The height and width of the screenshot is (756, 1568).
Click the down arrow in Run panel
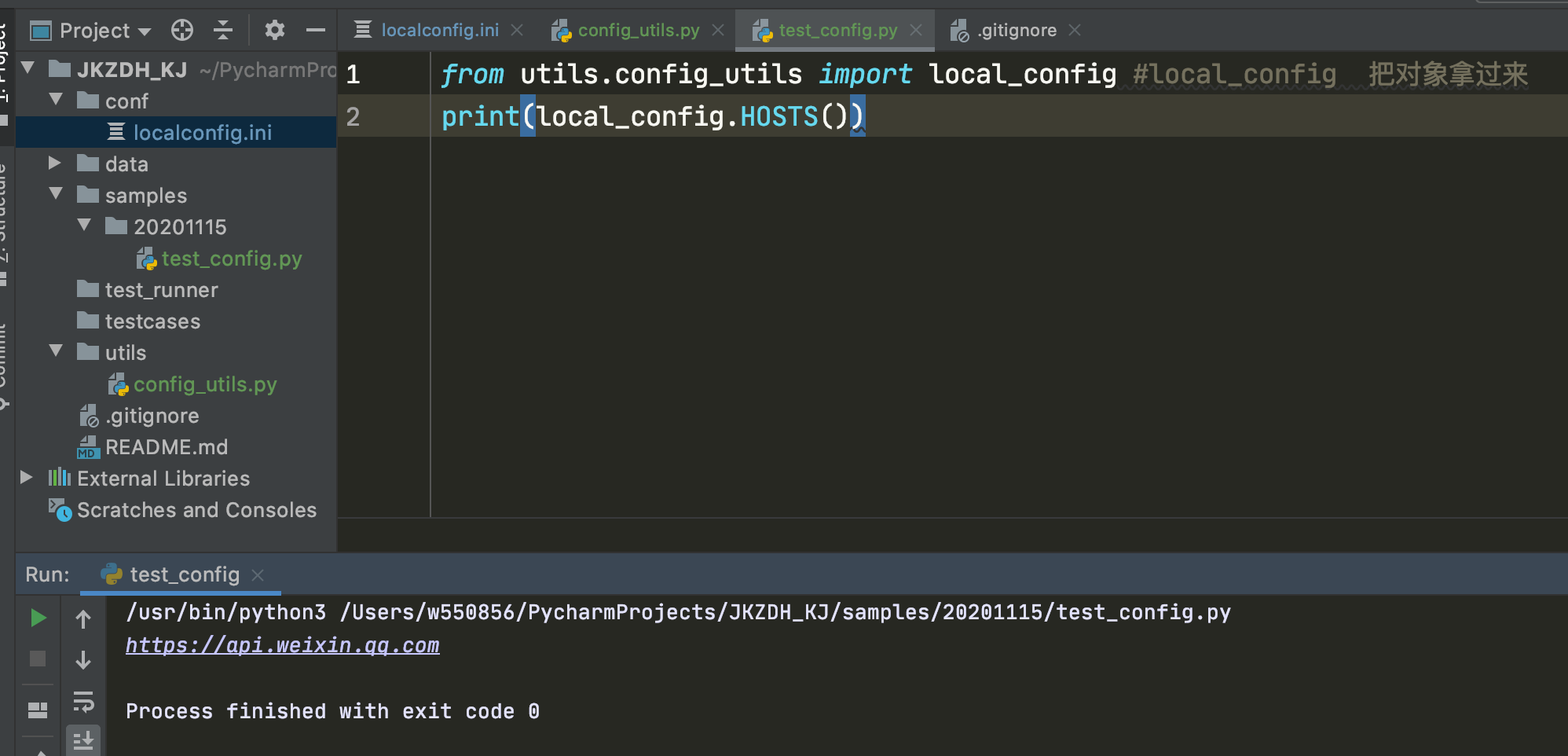83,660
